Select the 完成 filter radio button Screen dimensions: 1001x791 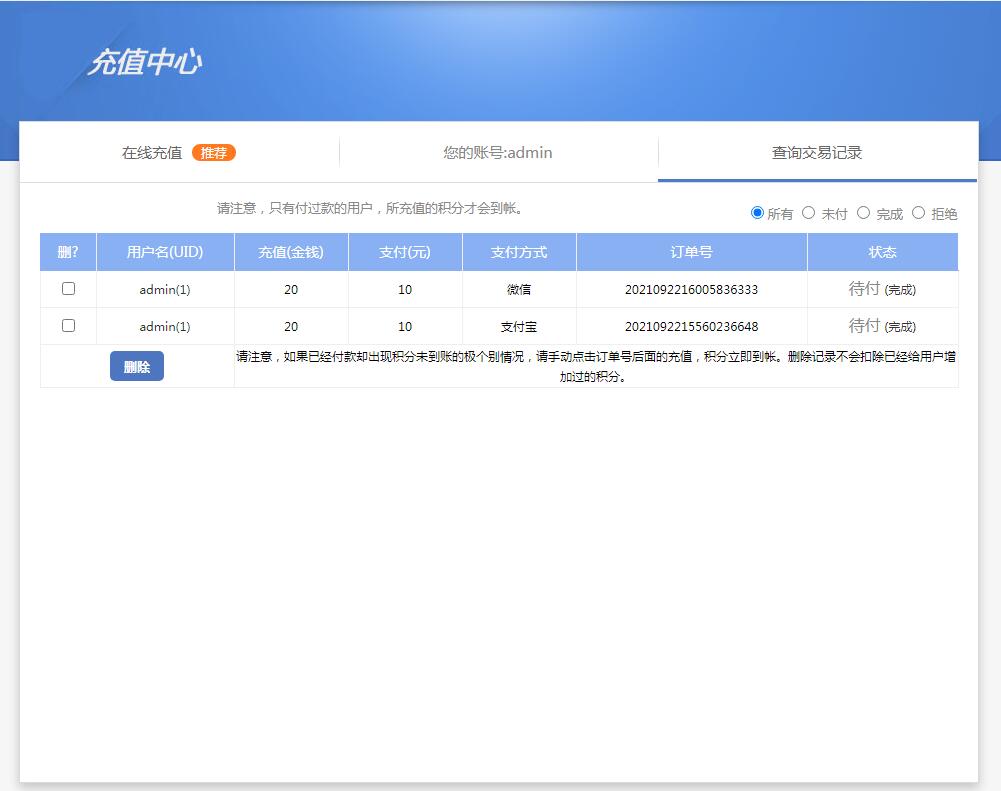click(x=863, y=213)
